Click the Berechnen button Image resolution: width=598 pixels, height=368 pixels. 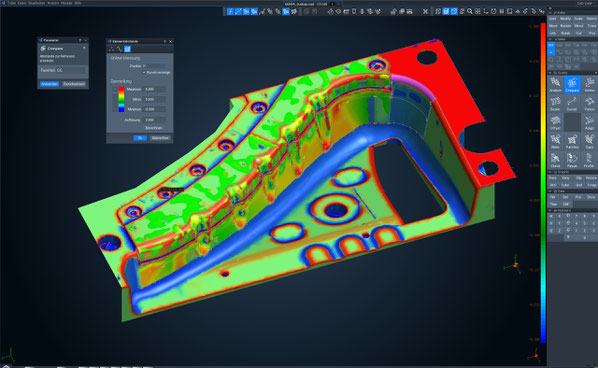[154, 128]
